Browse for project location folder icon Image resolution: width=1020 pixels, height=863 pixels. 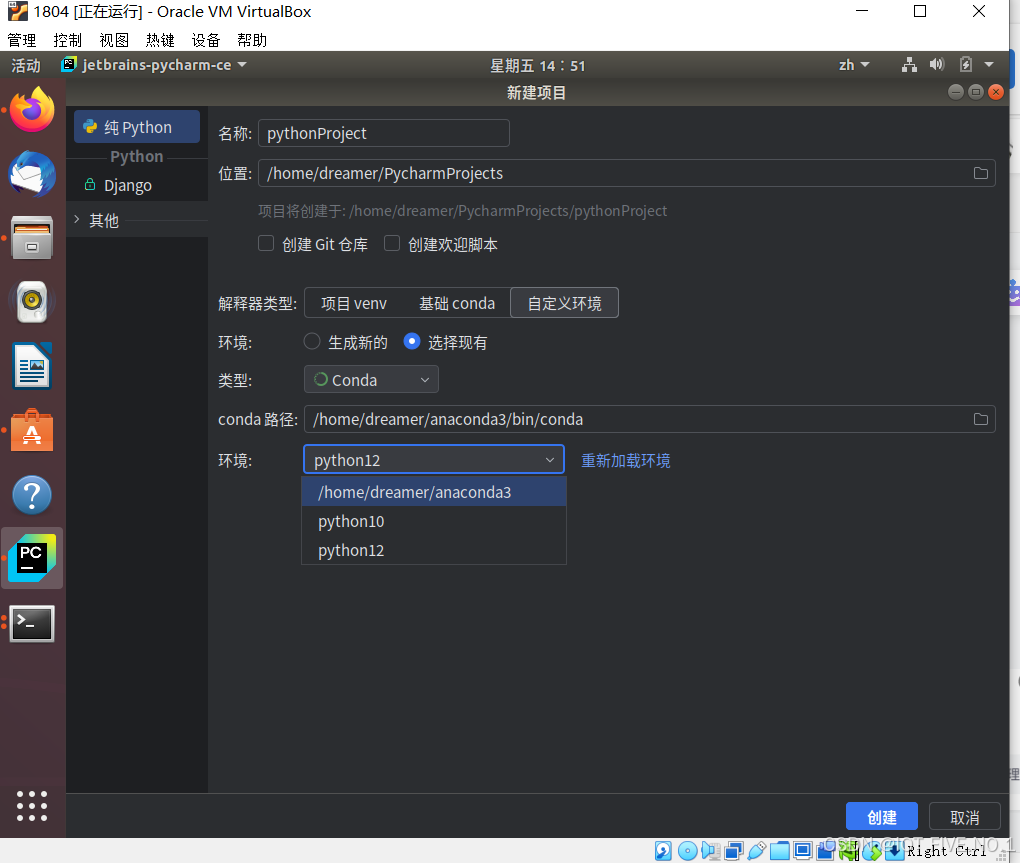click(x=980, y=173)
